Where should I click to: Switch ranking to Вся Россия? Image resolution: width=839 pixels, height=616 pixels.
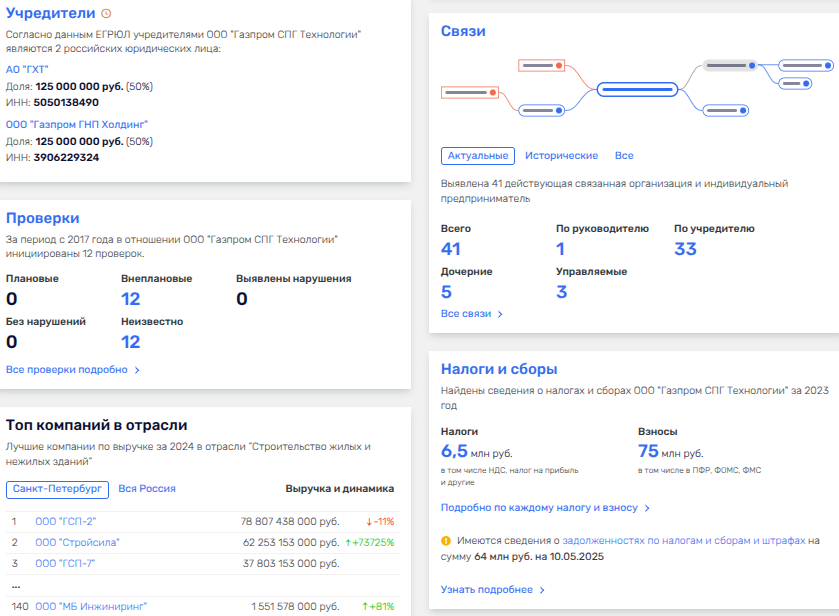(x=147, y=489)
